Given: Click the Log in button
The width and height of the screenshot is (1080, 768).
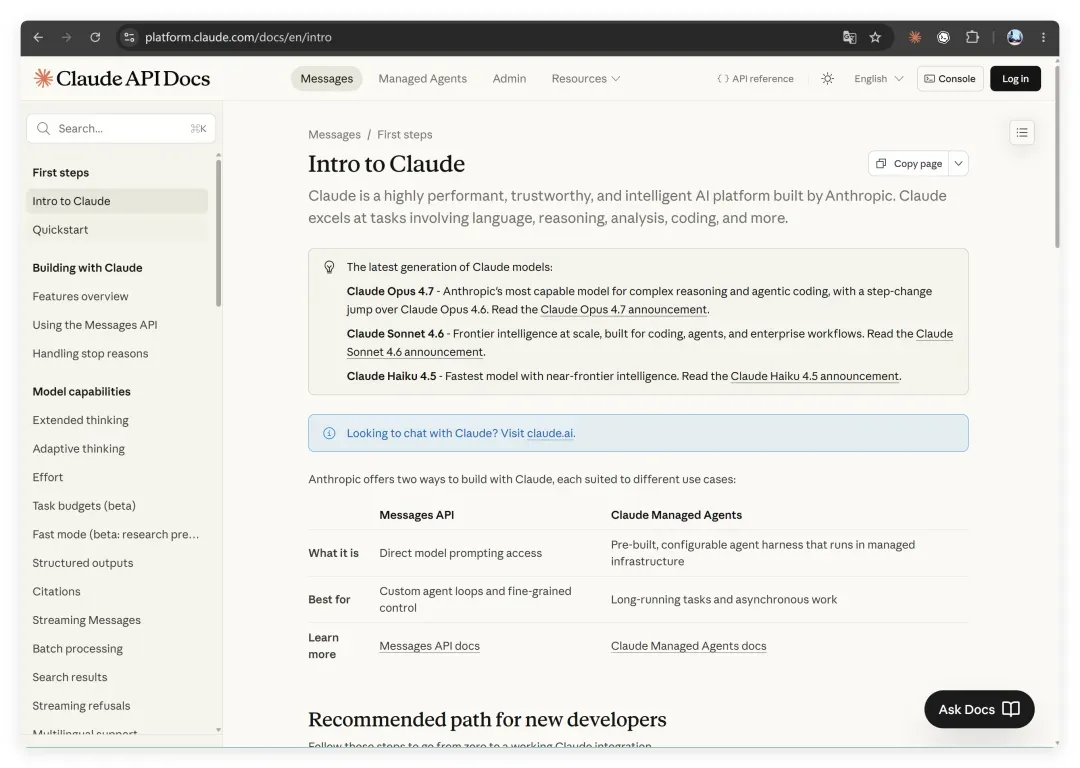Looking at the screenshot, I should point(1015,79).
